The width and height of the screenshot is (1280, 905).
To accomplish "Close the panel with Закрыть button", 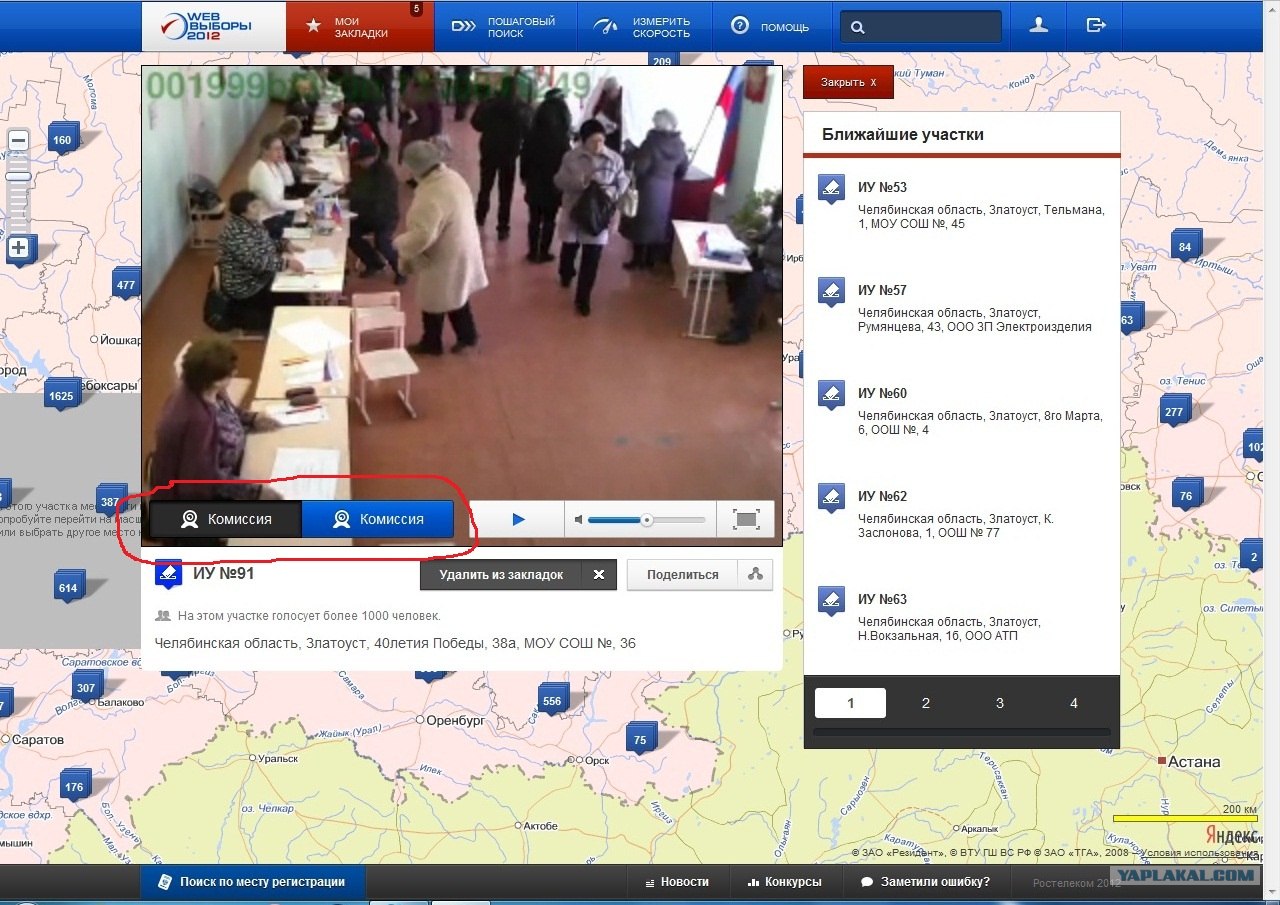I will click(848, 82).
